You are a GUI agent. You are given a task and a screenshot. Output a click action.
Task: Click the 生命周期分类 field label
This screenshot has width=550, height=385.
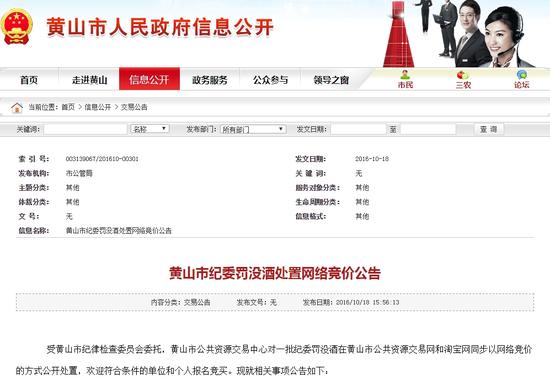317,202
